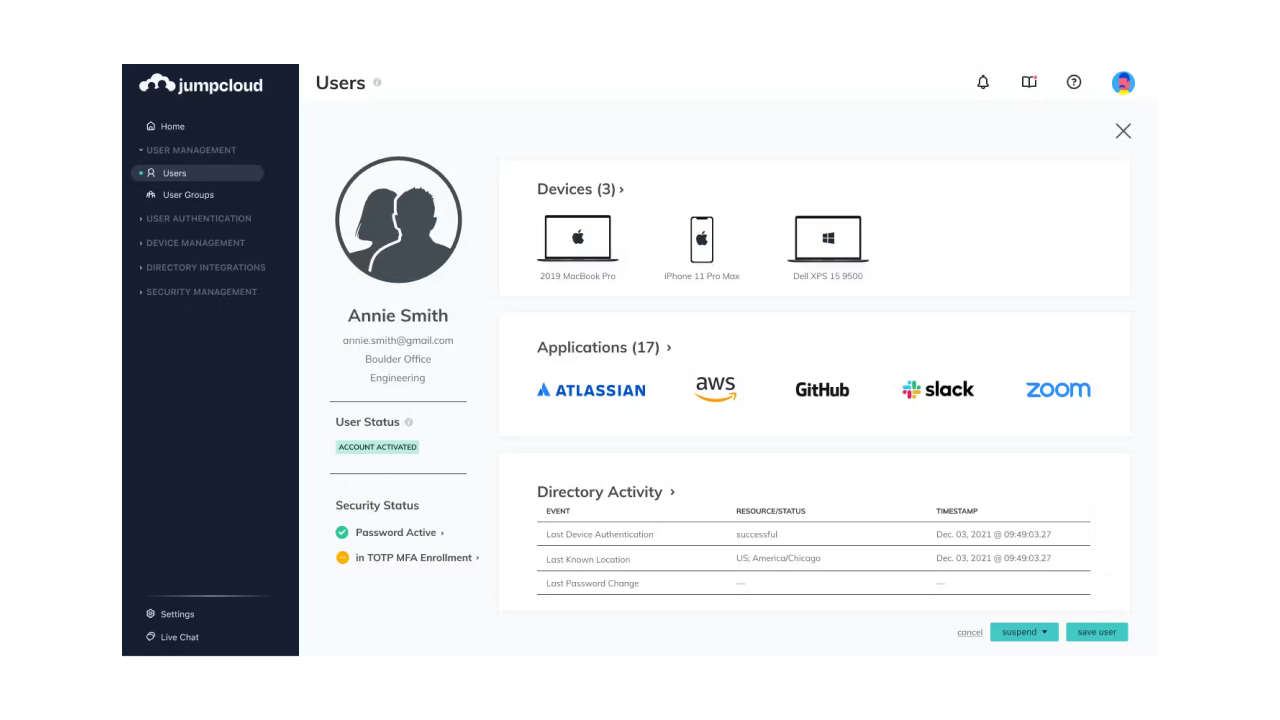
Task: Open the GitHub application
Action: tap(822, 390)
